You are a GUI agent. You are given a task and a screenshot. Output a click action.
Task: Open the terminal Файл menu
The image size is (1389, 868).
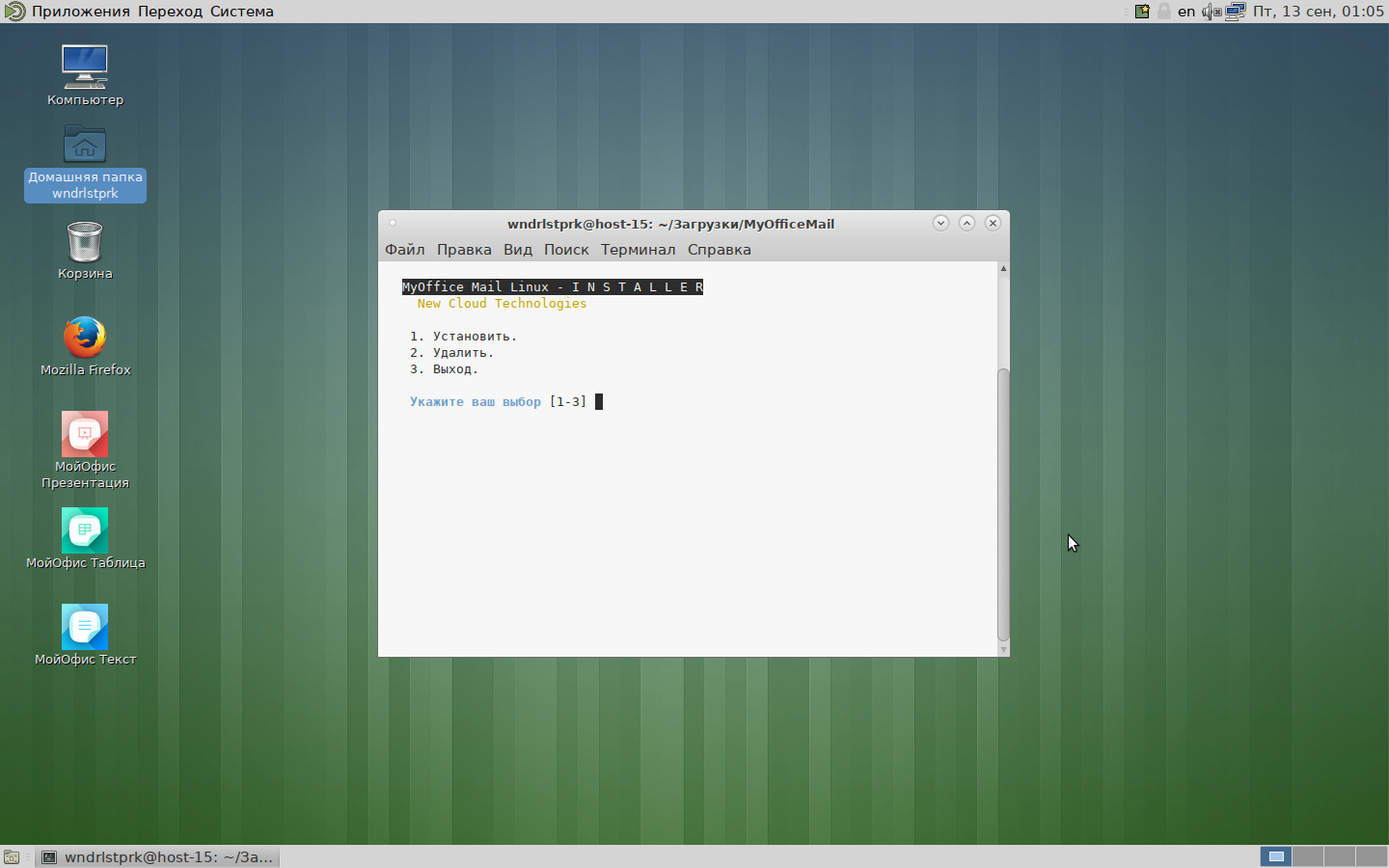coord(405,250)
